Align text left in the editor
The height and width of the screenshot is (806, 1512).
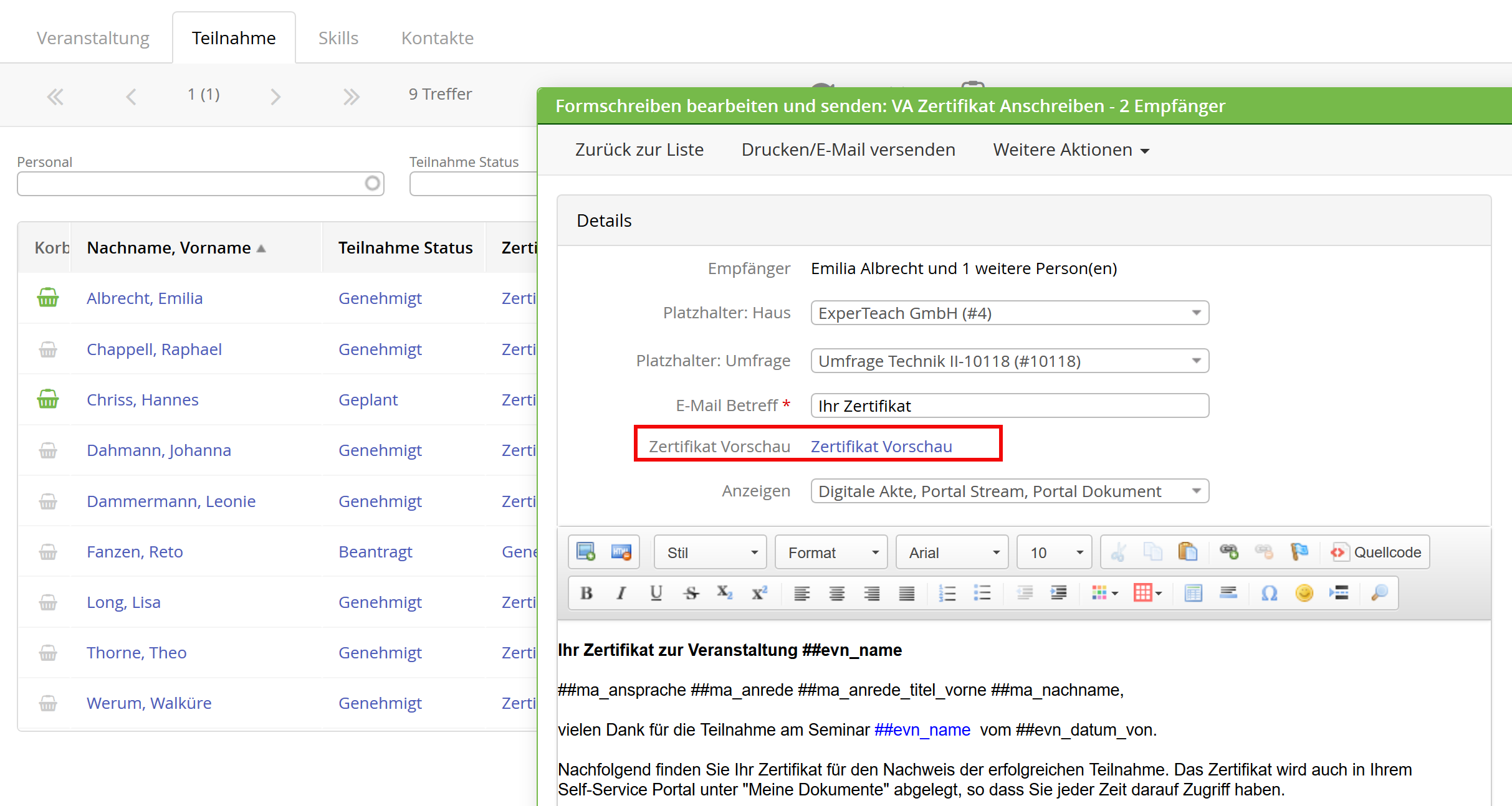click(802, 593)
